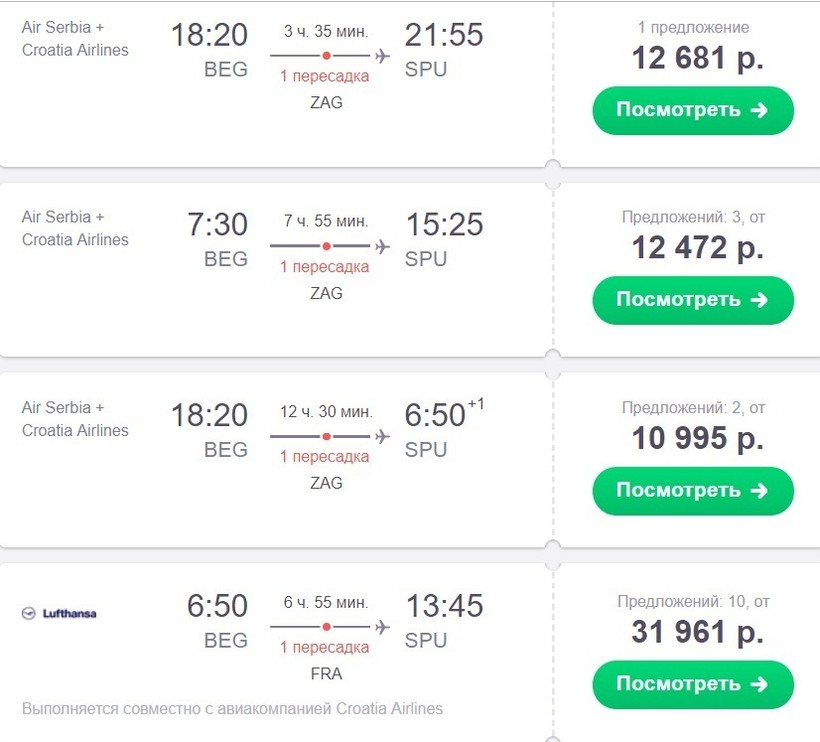Select the 'Предложений: 10, от' text
This screenshot has height=742, width=820.
pos(693,602)
